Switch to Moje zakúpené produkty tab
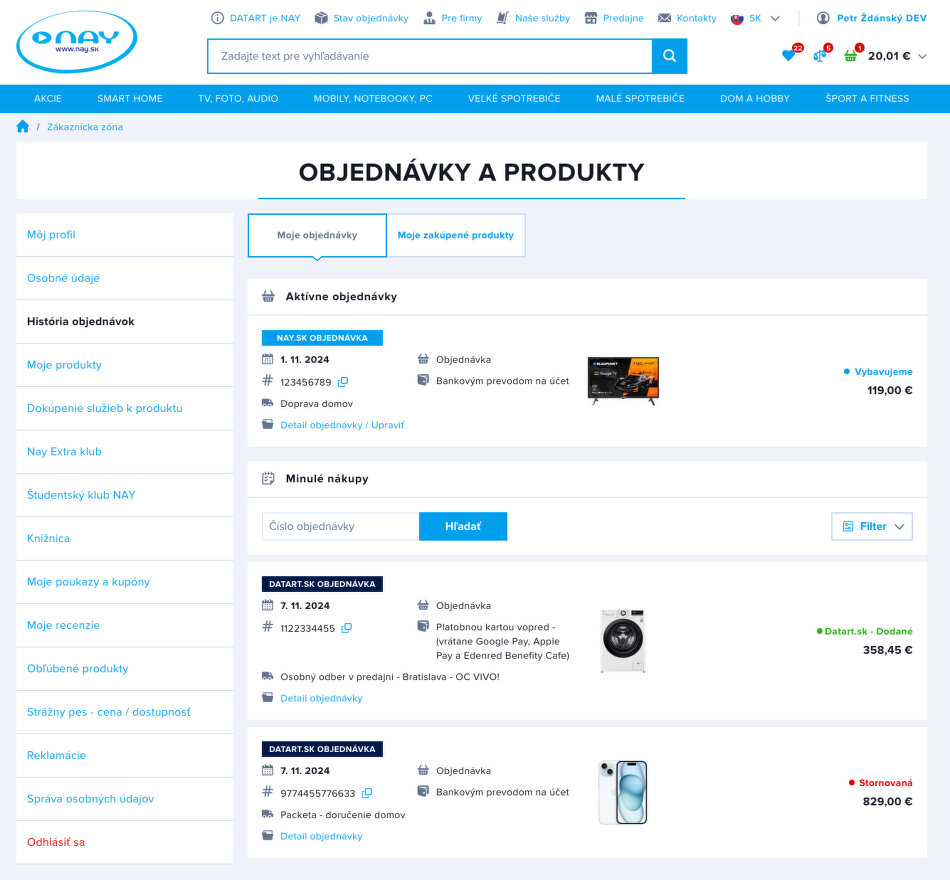The height and width of the screenshot is (880, 950). point(455,236)
